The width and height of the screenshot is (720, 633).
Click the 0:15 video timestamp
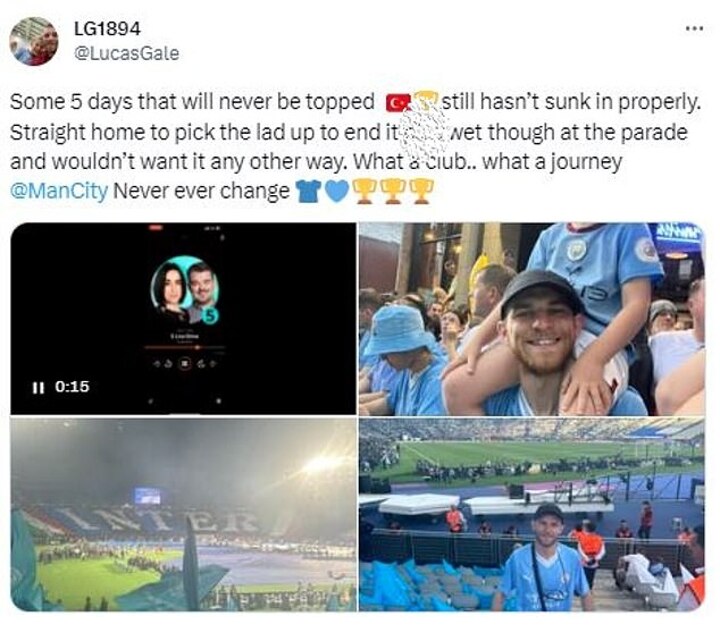pyautogui.click(x=72, y=387)
